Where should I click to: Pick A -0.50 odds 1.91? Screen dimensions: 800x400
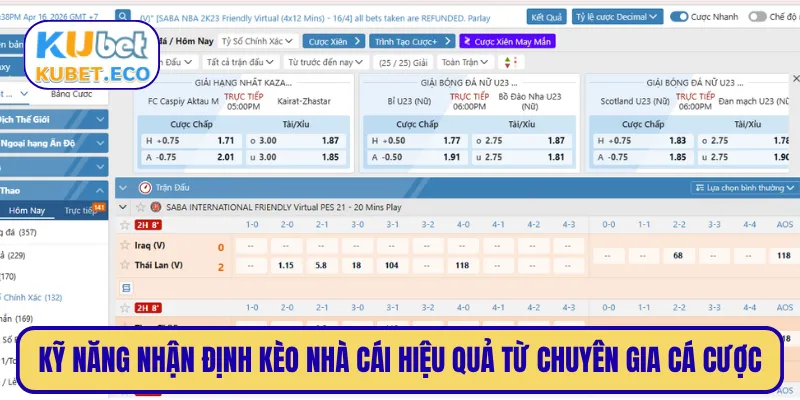(417, 157)
